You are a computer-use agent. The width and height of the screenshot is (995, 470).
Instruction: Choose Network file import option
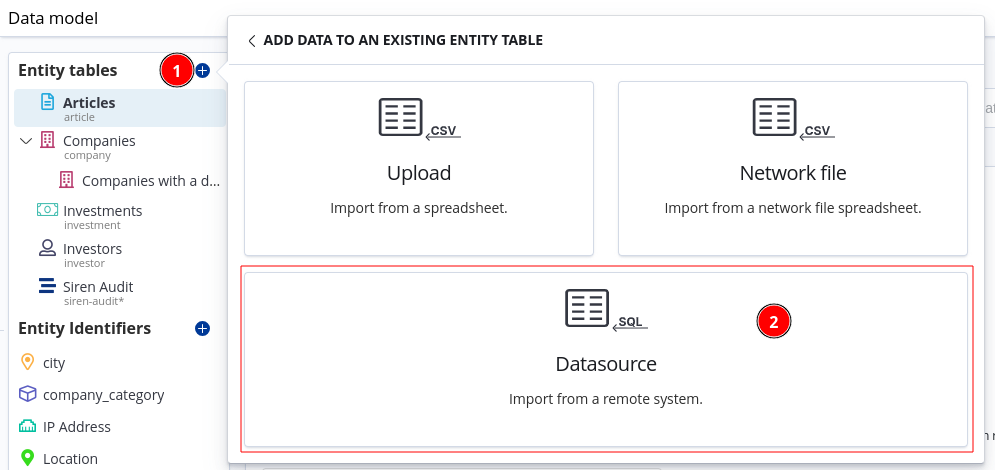(x=793, y=168)
